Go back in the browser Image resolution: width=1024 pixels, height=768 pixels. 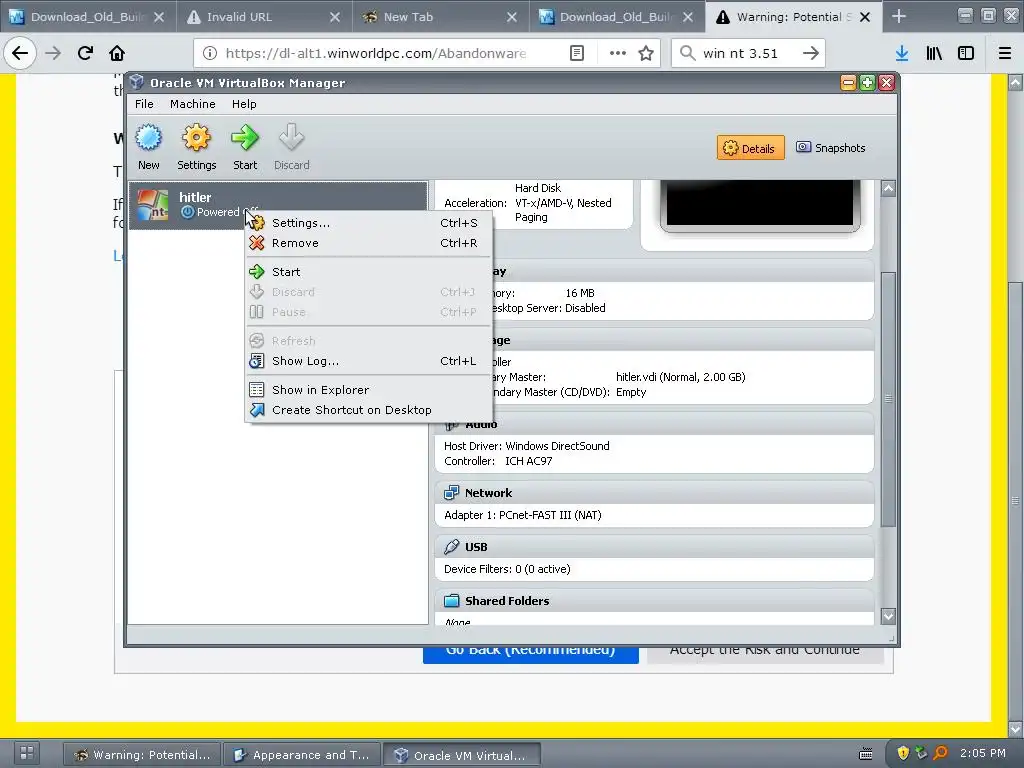coord(20,53)
